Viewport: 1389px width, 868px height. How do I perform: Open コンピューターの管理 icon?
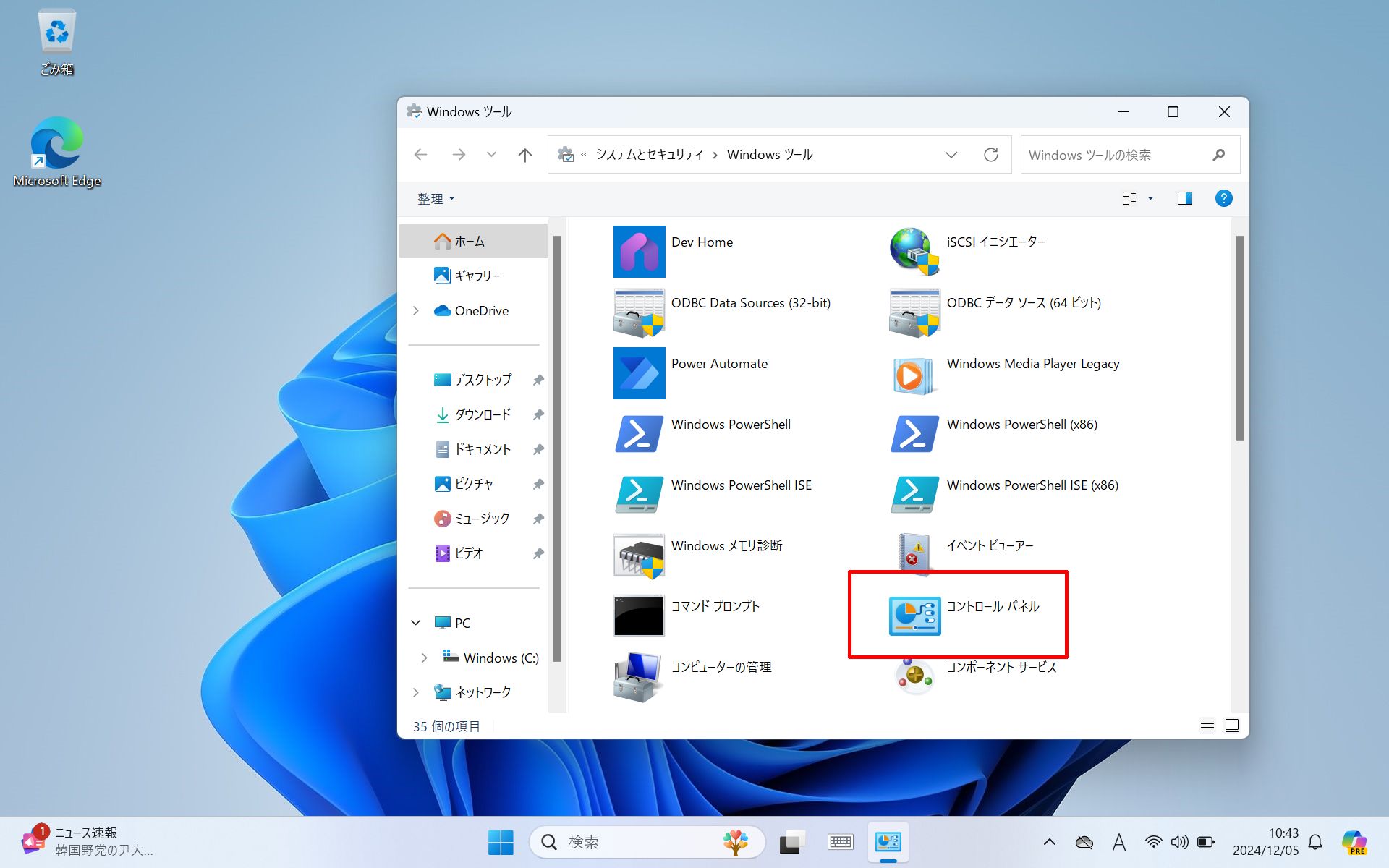point(639,677)
